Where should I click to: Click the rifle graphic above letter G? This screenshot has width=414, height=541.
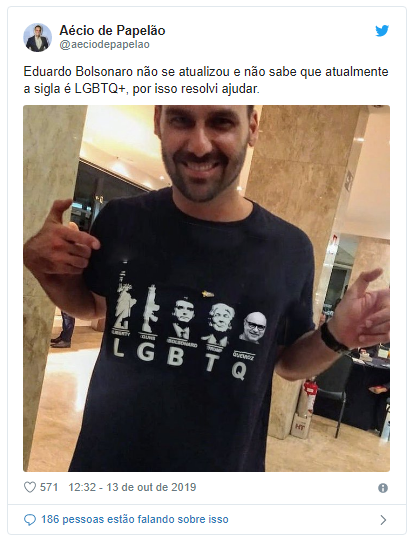click(x=150, y=309)
